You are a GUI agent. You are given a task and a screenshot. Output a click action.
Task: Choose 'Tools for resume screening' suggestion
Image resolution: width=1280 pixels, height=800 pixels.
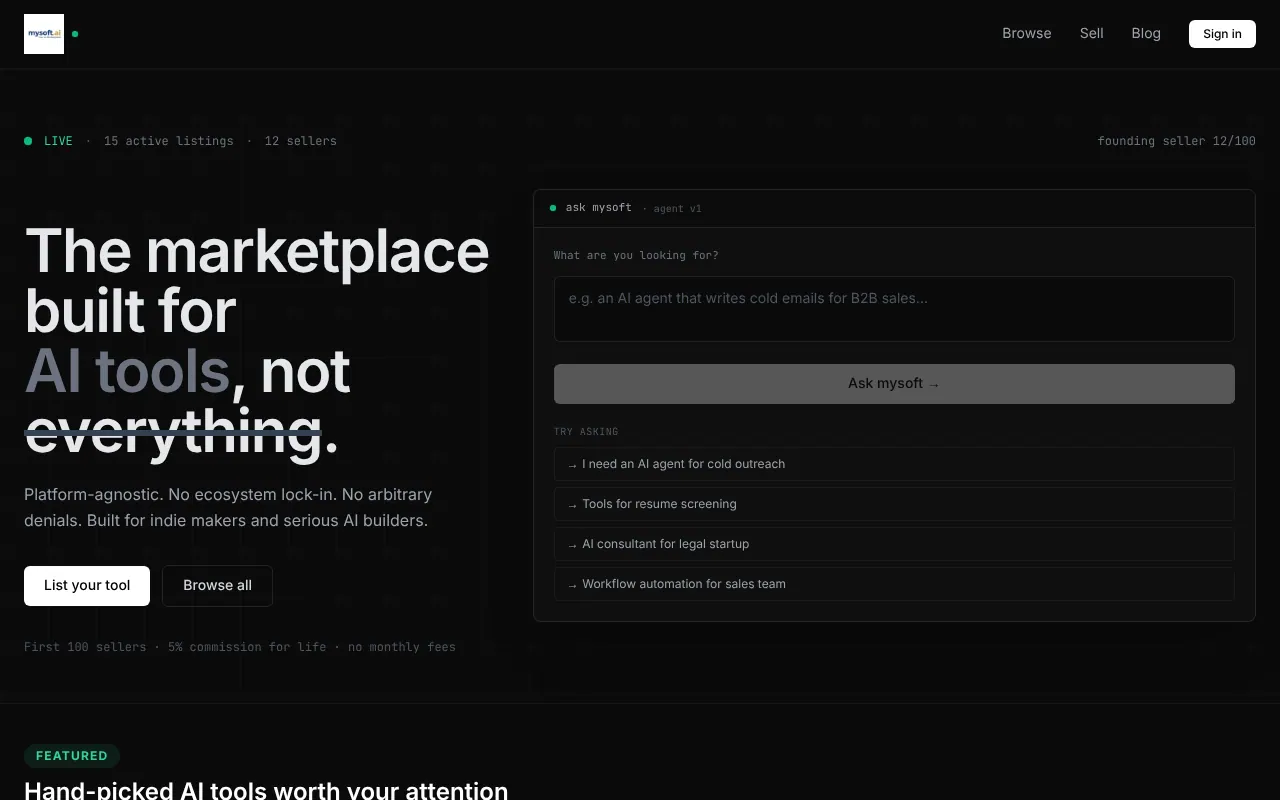(x=894, y=504)
